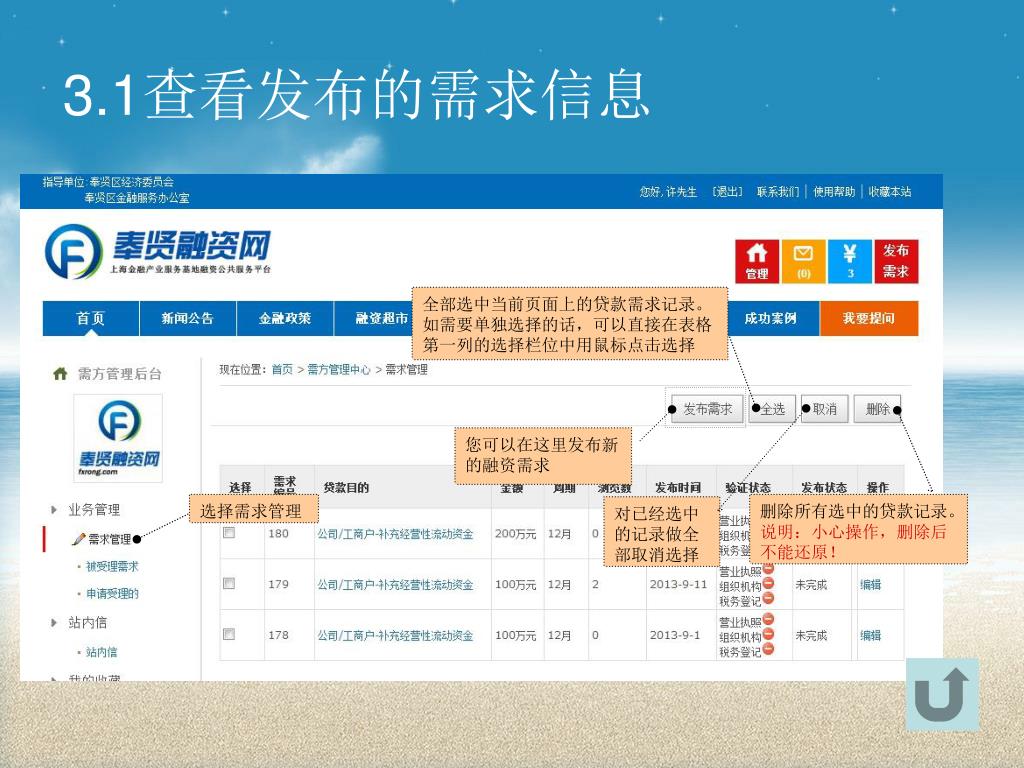Click the red 管理 home icon
The height and width of the screenshot is (768, 1024).
[757, 261]
